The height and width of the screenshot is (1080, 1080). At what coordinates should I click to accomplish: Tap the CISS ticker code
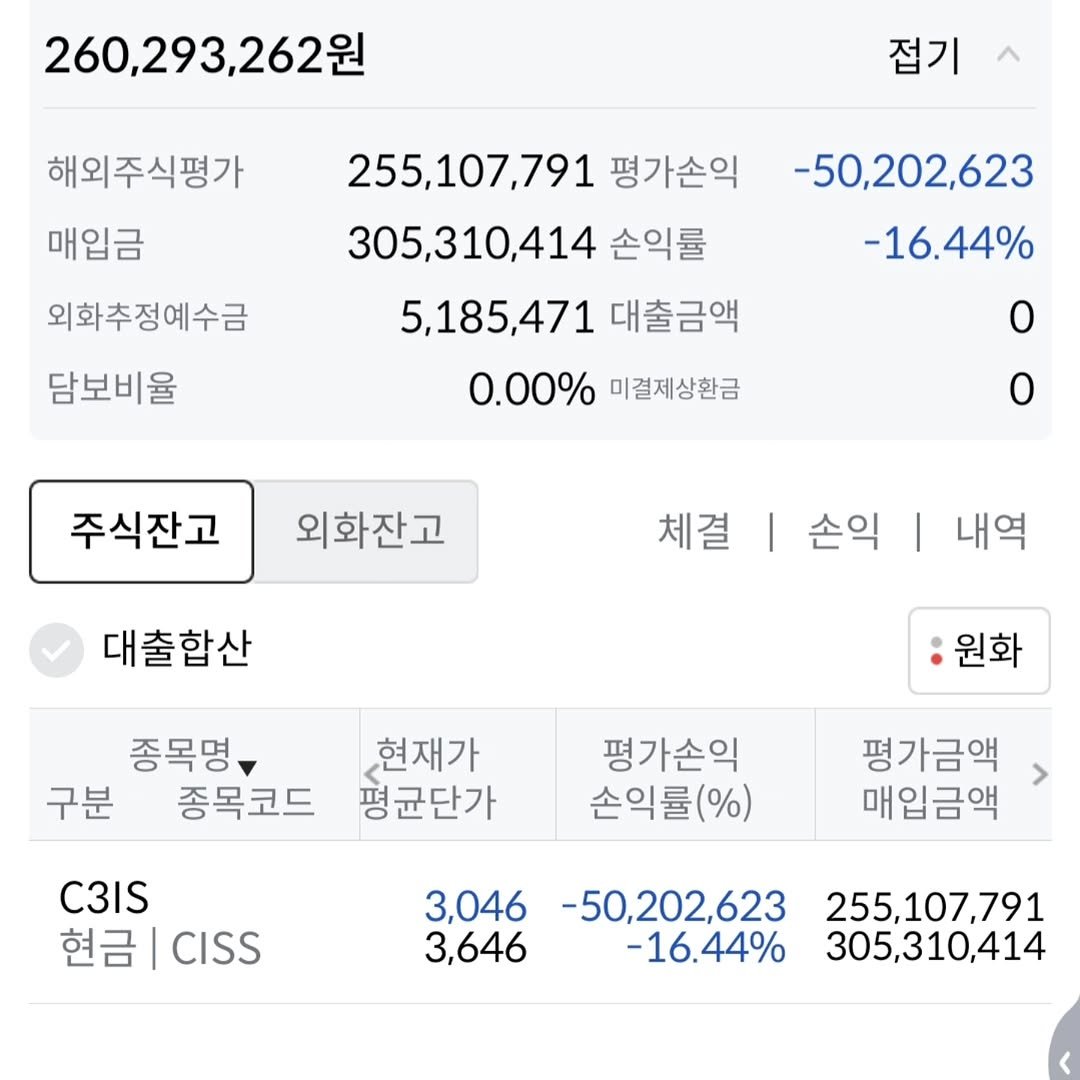pos(215,948)
